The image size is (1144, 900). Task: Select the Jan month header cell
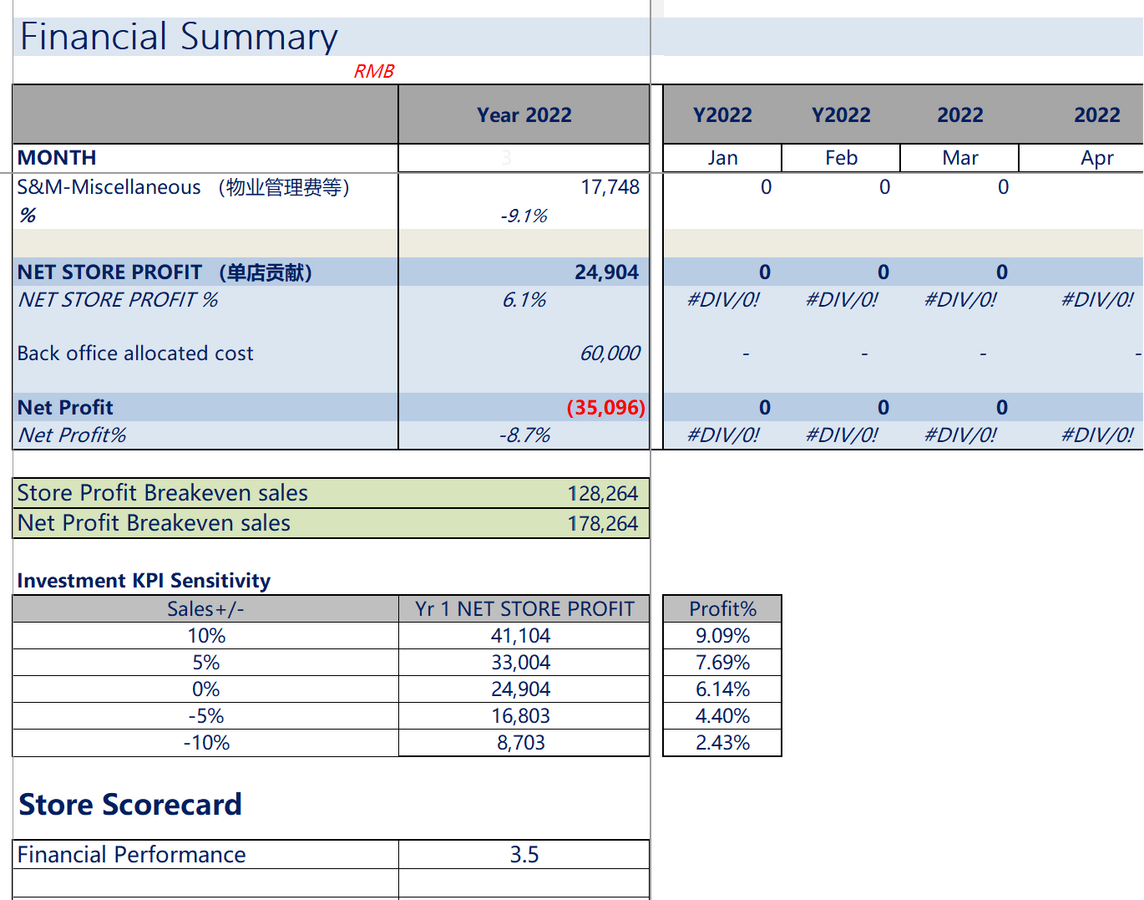pyautogui.click(x=722, y=158)
